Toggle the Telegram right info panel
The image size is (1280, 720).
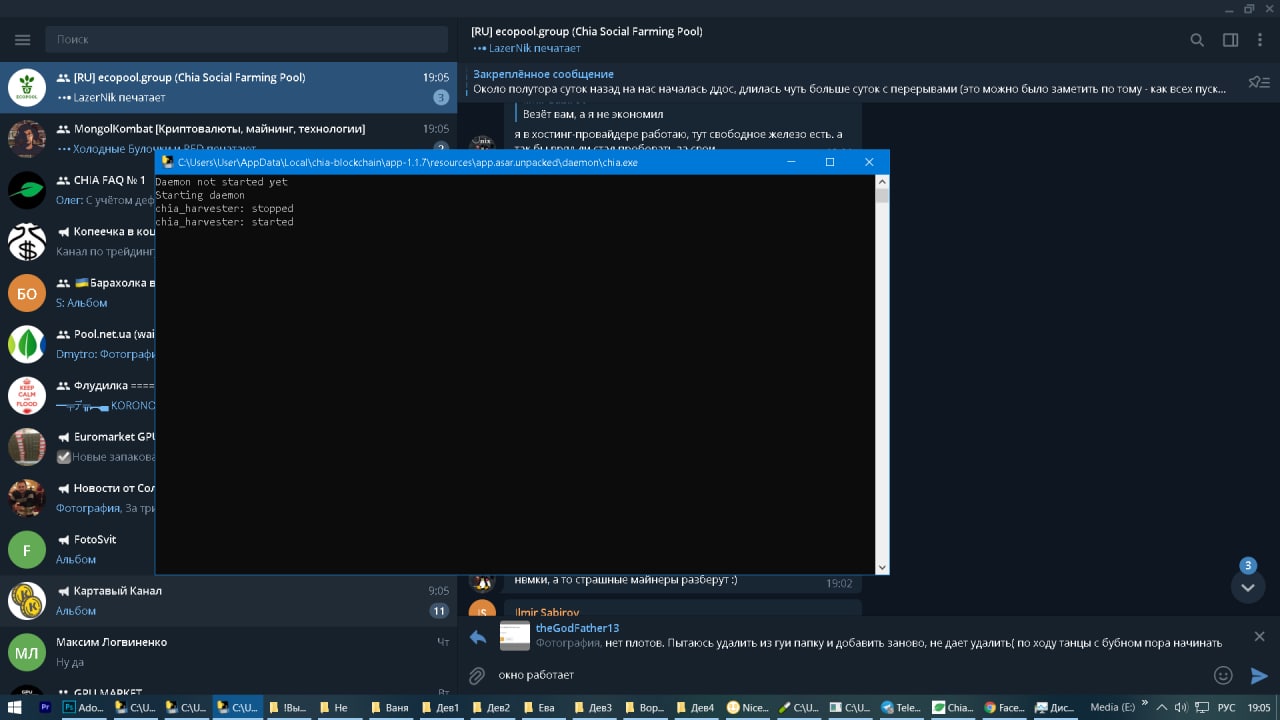pyautogui.click(x=1231, y=40)
